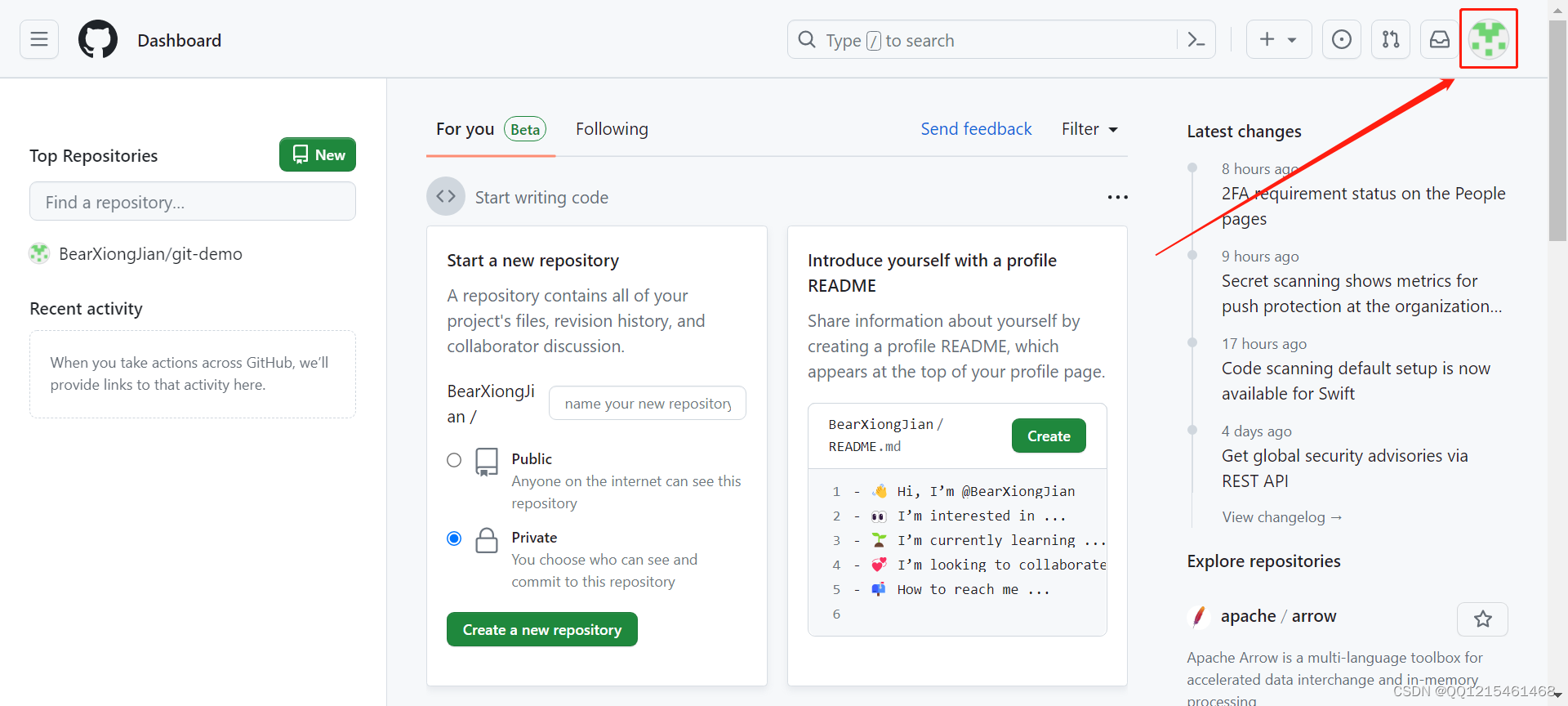Screen dimensions: 1568x706
Task: Click the BearXiongJian/git-demo repository avatar
Action: click(39, 254)
